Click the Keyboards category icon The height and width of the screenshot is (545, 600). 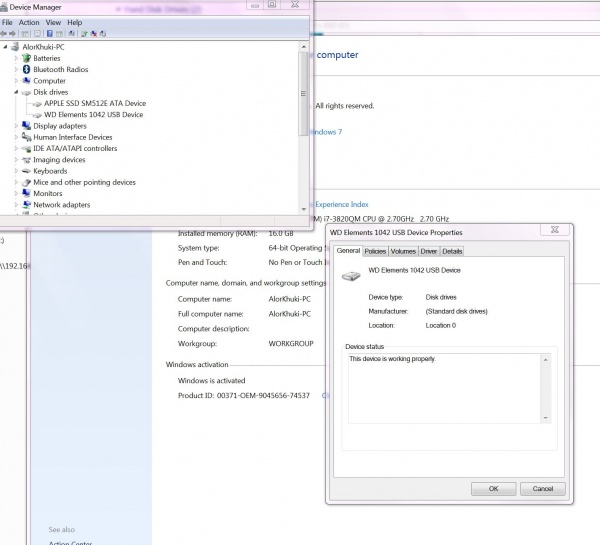(x=26, y=171)
